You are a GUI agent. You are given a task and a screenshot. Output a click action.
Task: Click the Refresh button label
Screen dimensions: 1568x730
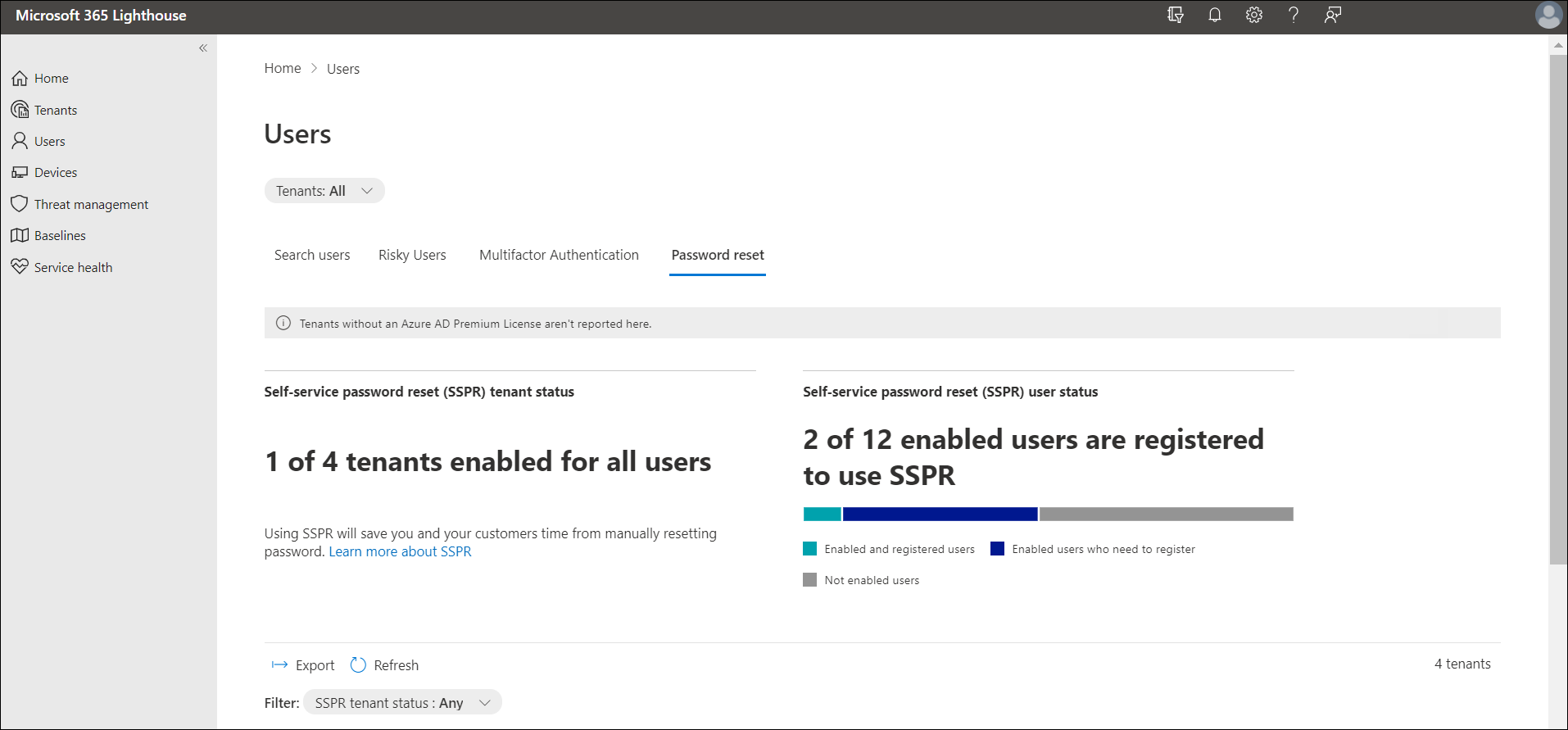(x=397, y=665)
